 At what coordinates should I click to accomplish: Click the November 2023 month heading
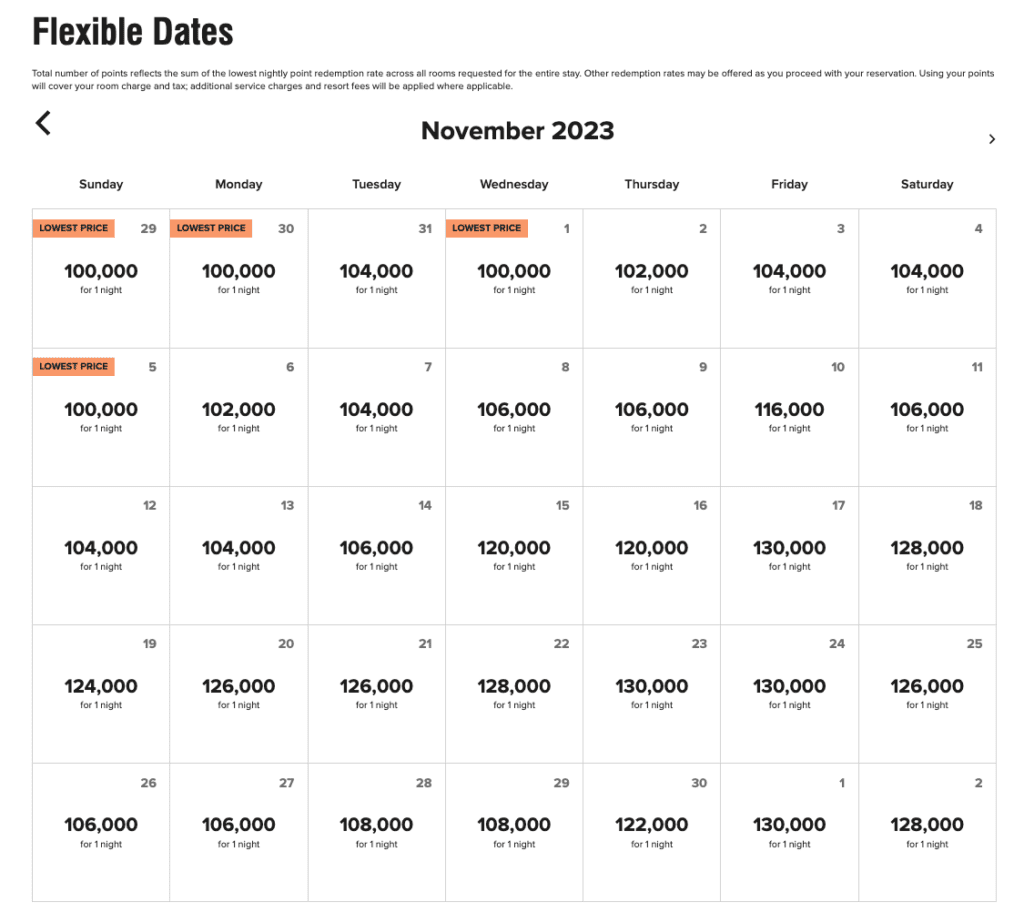pos(517,131)
